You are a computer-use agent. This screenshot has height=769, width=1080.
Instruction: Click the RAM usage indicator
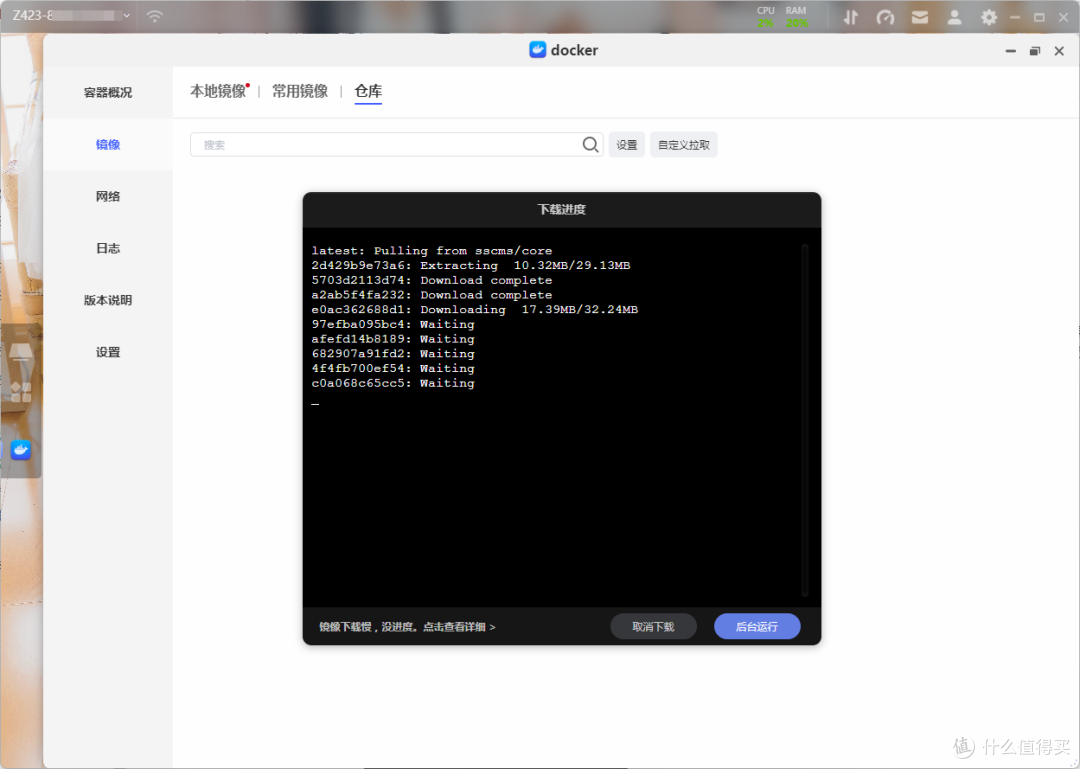pos(796,17)
